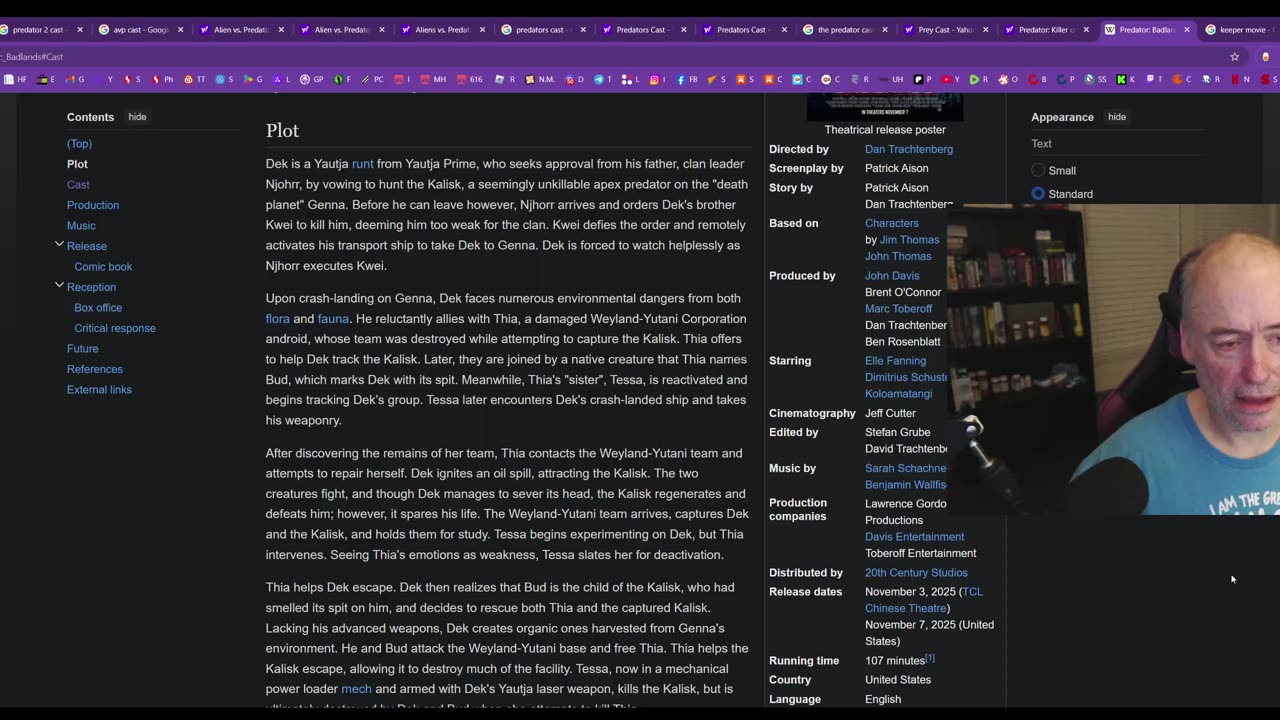Collapse the Release section in Contents
This screenshot has height=720, width=1280.
tap(59, 245)
